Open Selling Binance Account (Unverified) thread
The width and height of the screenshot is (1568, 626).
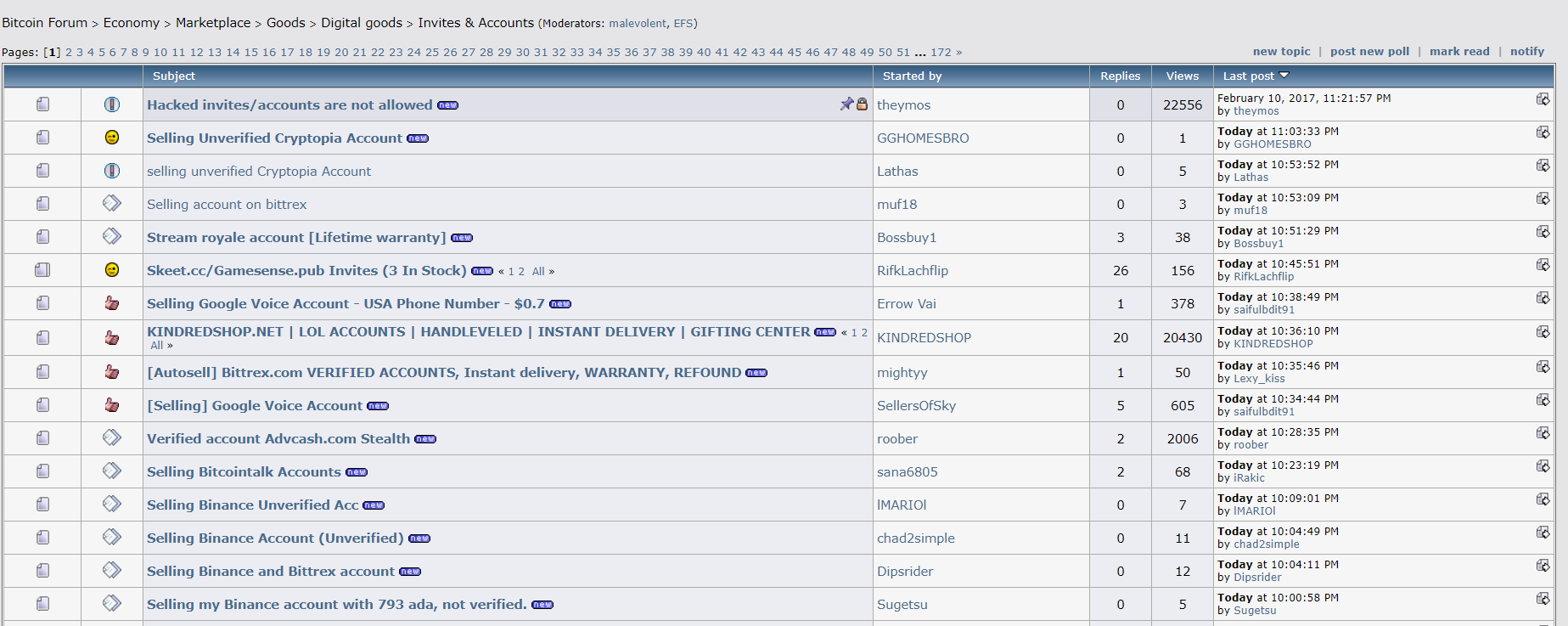click(x=275, y=539)
